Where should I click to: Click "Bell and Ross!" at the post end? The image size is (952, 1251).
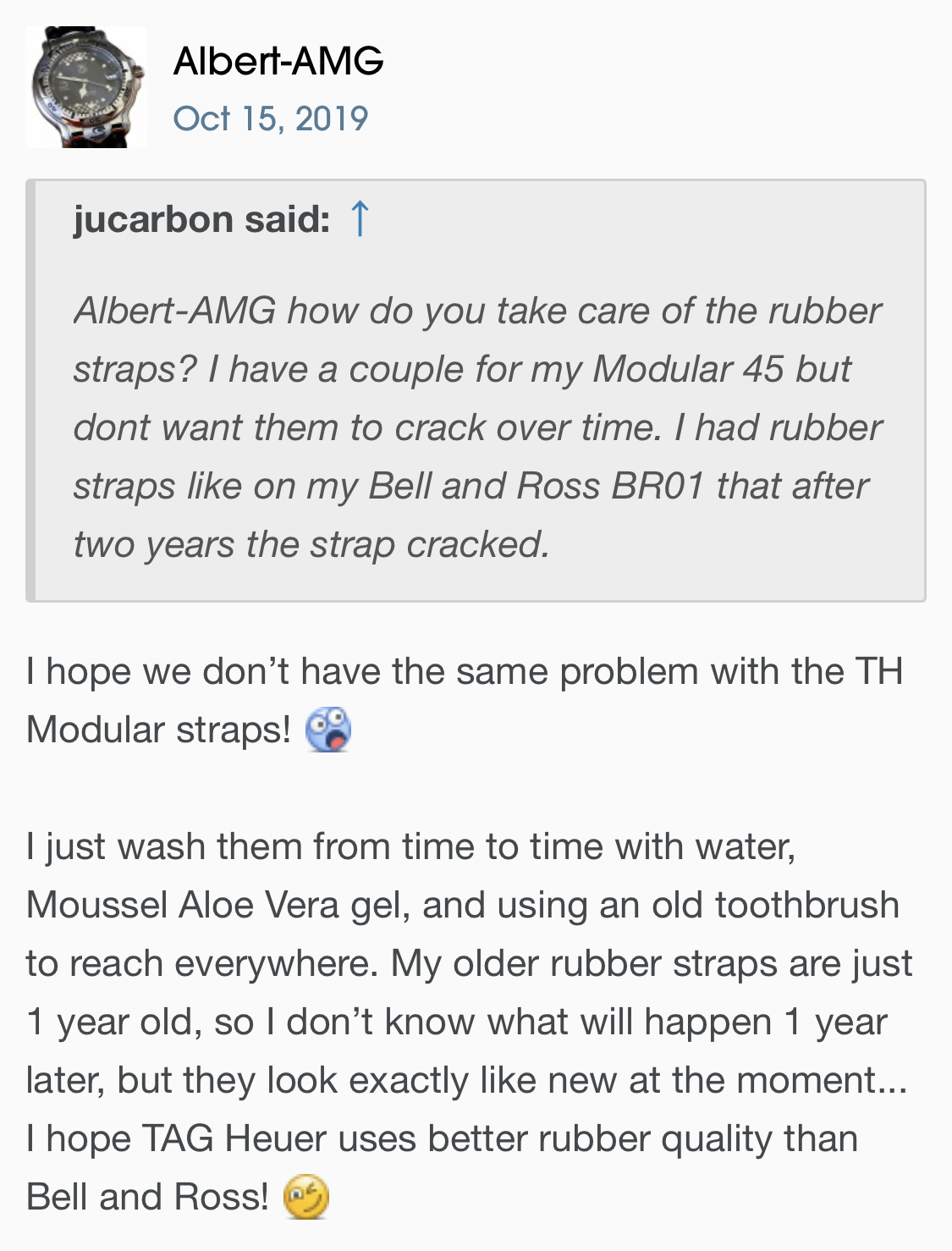(147, 1198)
